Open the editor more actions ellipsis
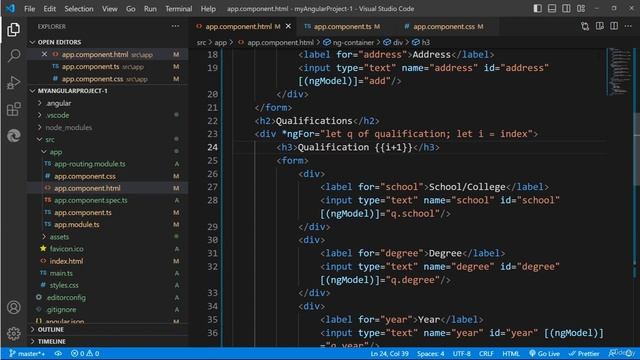 coord(628,26)
